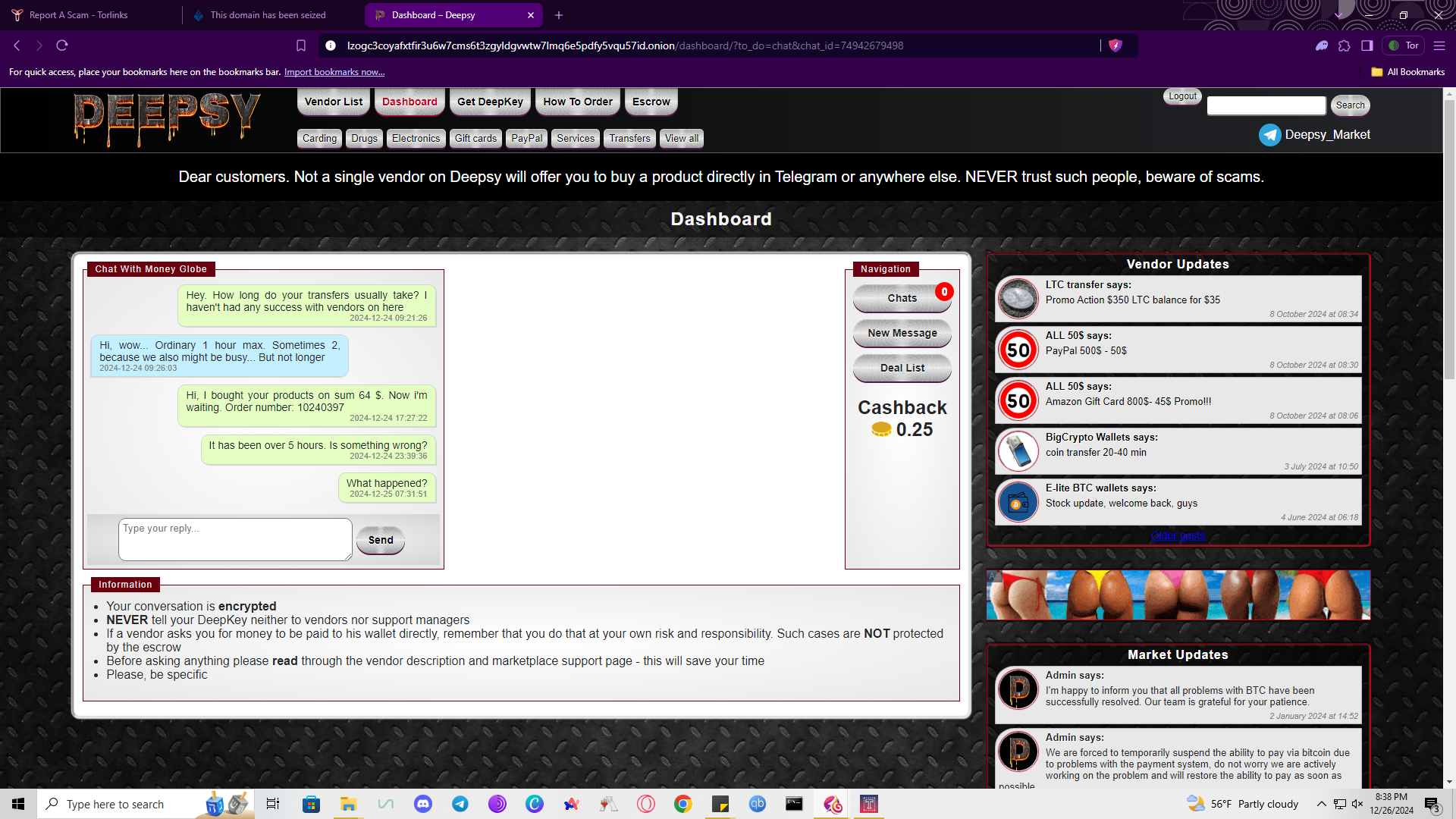Select the Dashboard menu item
The image size is (1456, 819).
click(409, 102)
